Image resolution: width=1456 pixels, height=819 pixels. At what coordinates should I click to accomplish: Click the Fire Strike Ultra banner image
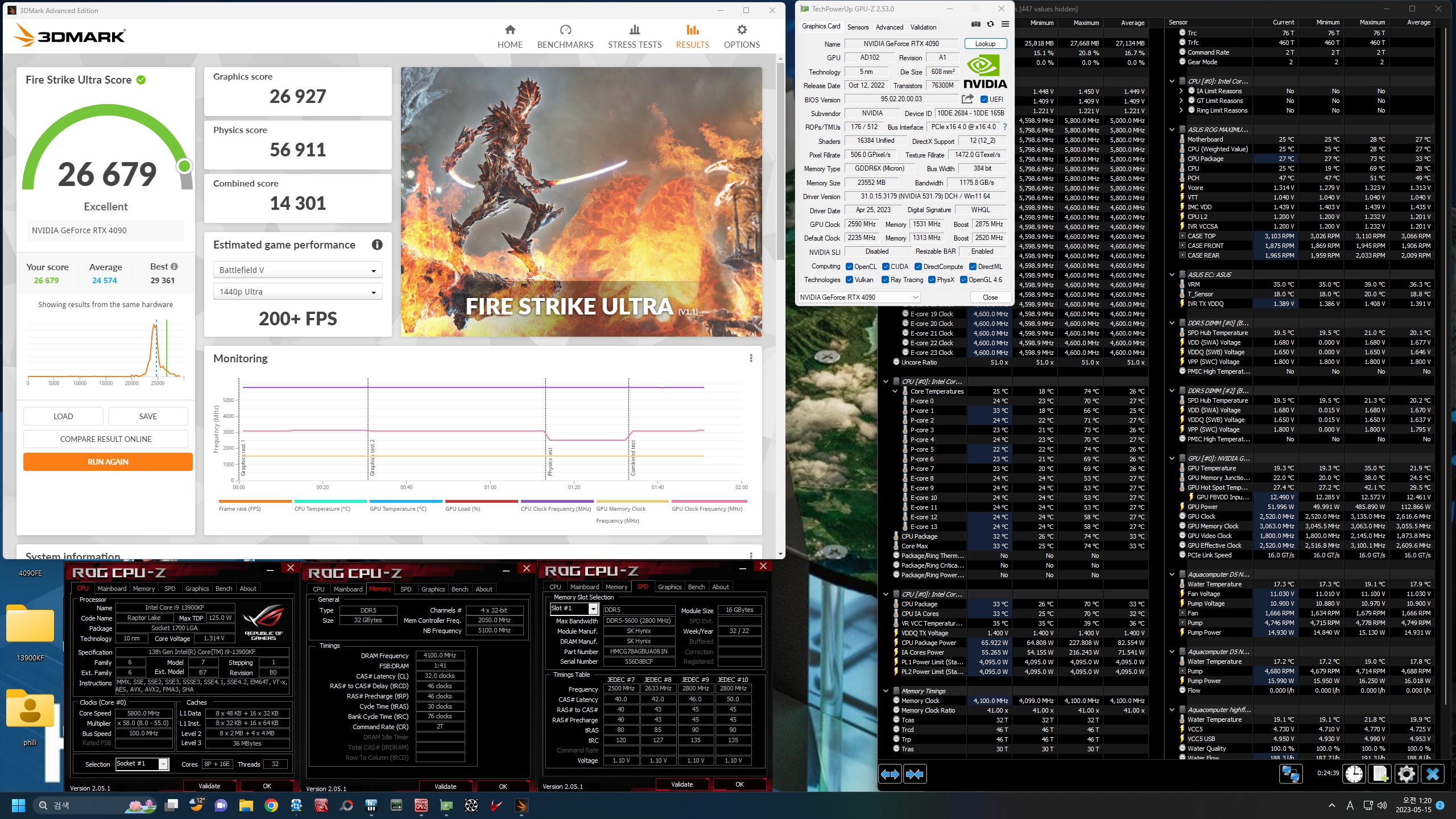point(581,202)
